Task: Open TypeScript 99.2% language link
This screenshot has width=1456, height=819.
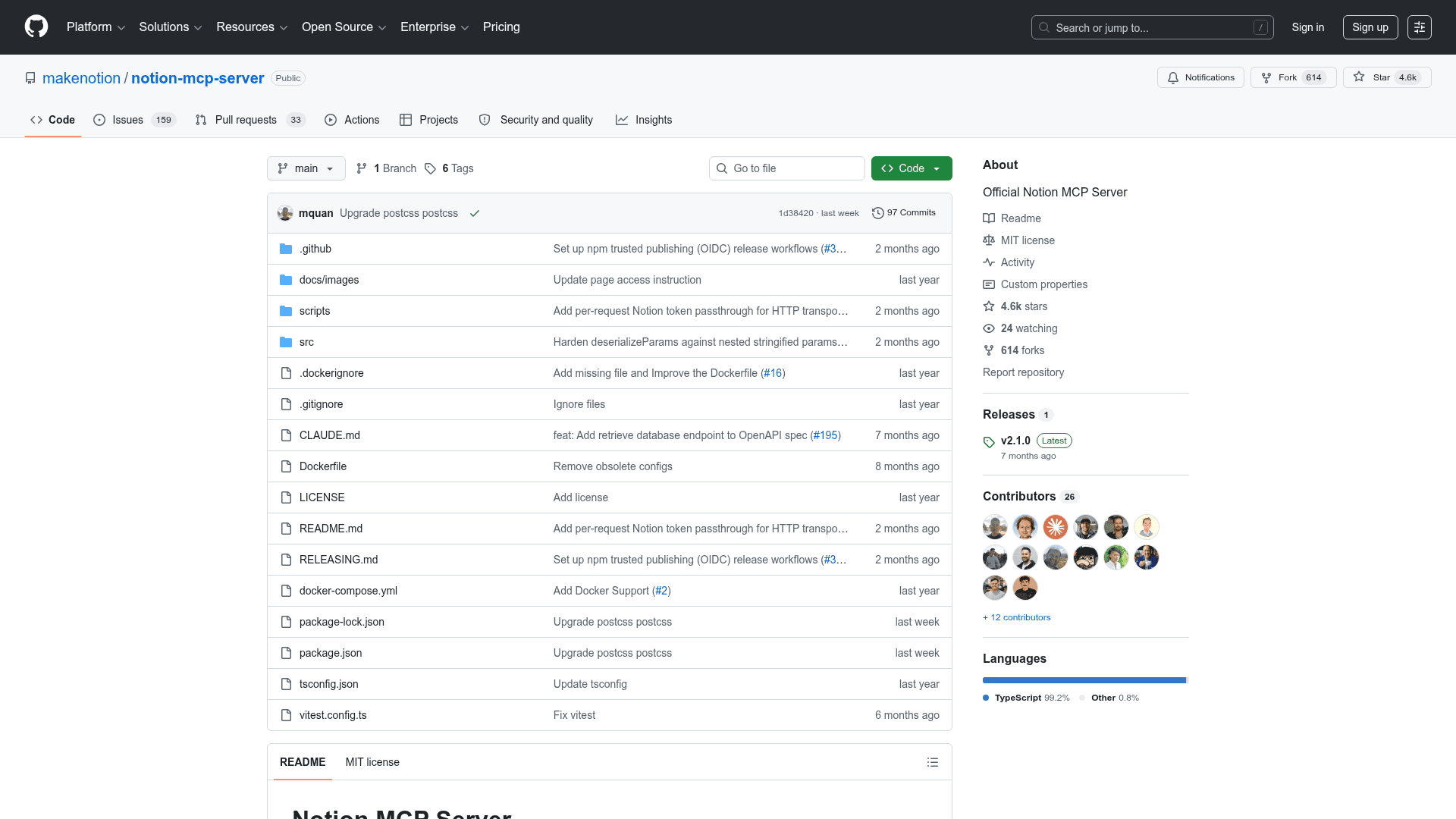Action: click(1027, 698)
